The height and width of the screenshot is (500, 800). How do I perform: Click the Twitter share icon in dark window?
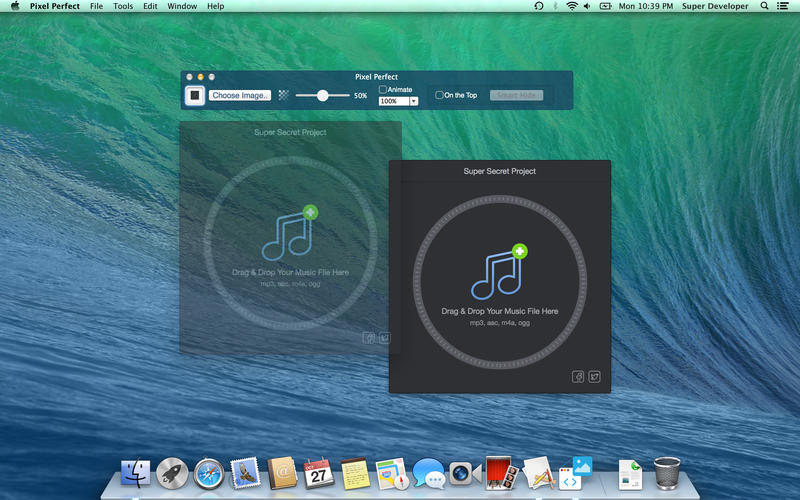595,377
